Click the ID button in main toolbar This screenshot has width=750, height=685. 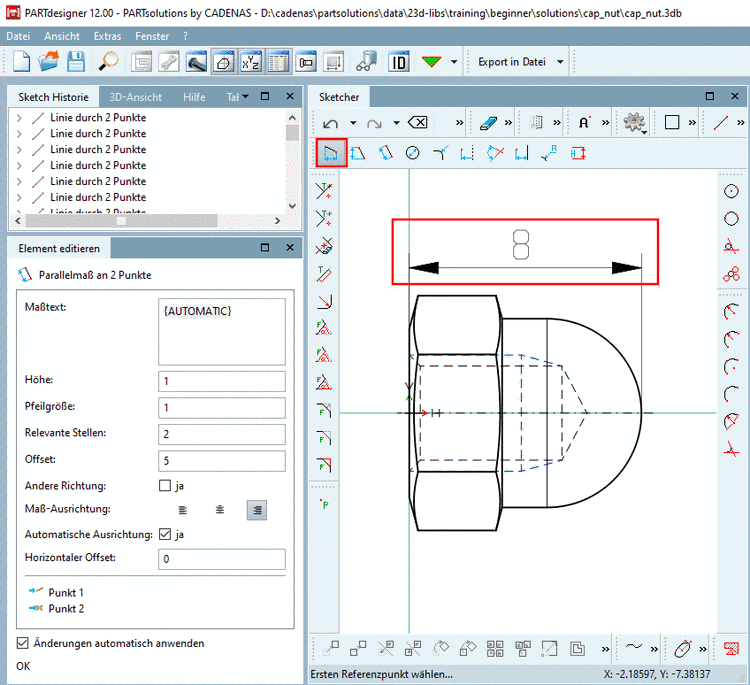point(399,61)
